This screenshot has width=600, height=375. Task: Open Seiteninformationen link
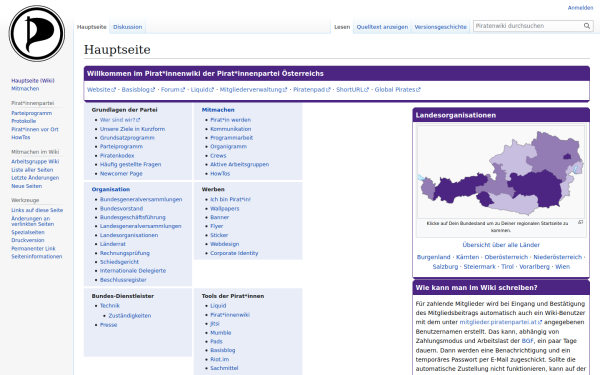(x=37, y=256)
